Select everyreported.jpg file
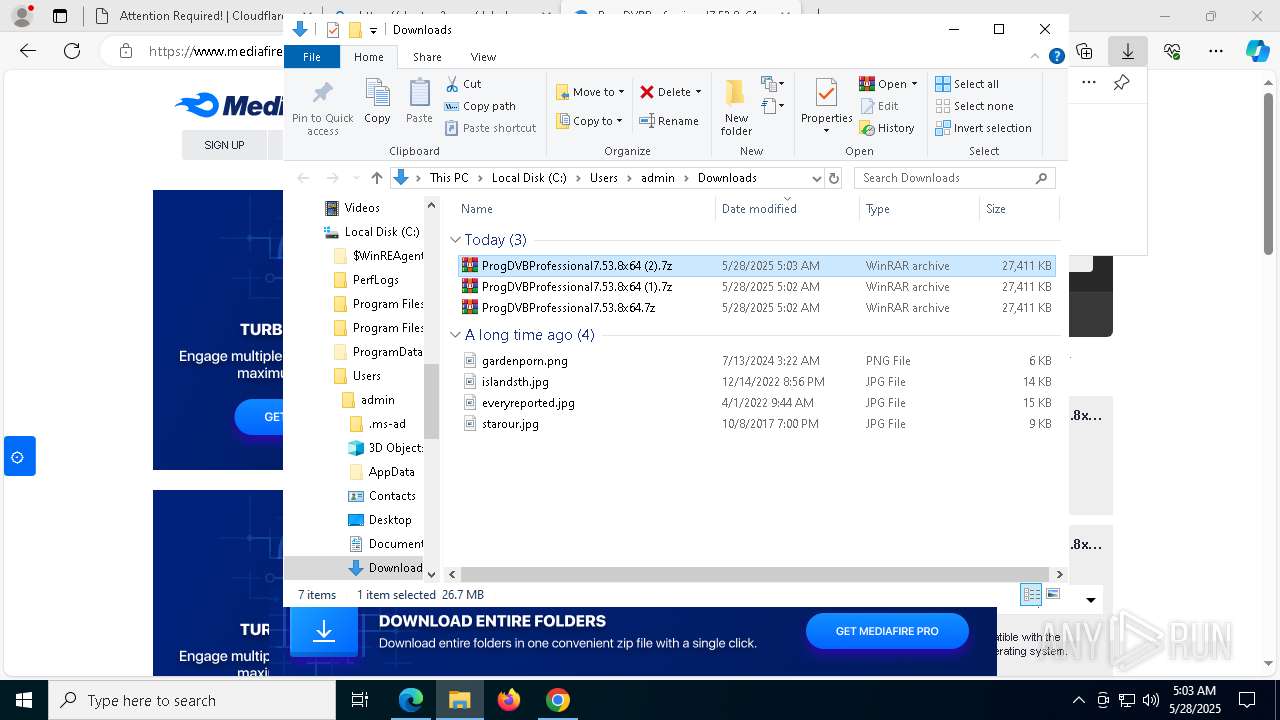This screenshot has width=1280, height=720. [x=756, y=403]
